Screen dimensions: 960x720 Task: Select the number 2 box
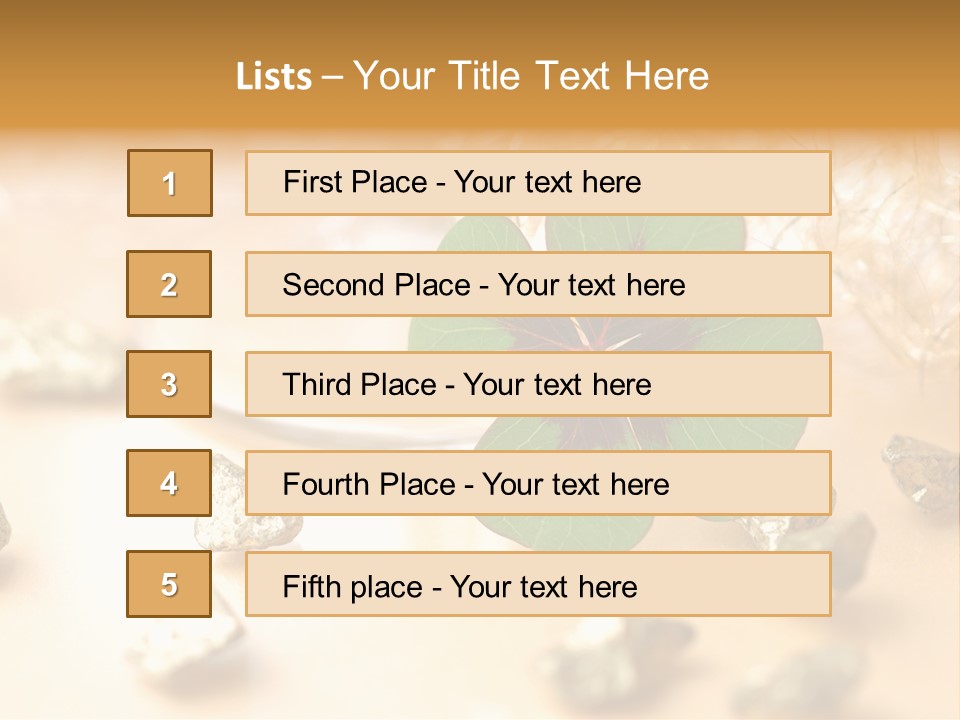click(x=169, y=284)
